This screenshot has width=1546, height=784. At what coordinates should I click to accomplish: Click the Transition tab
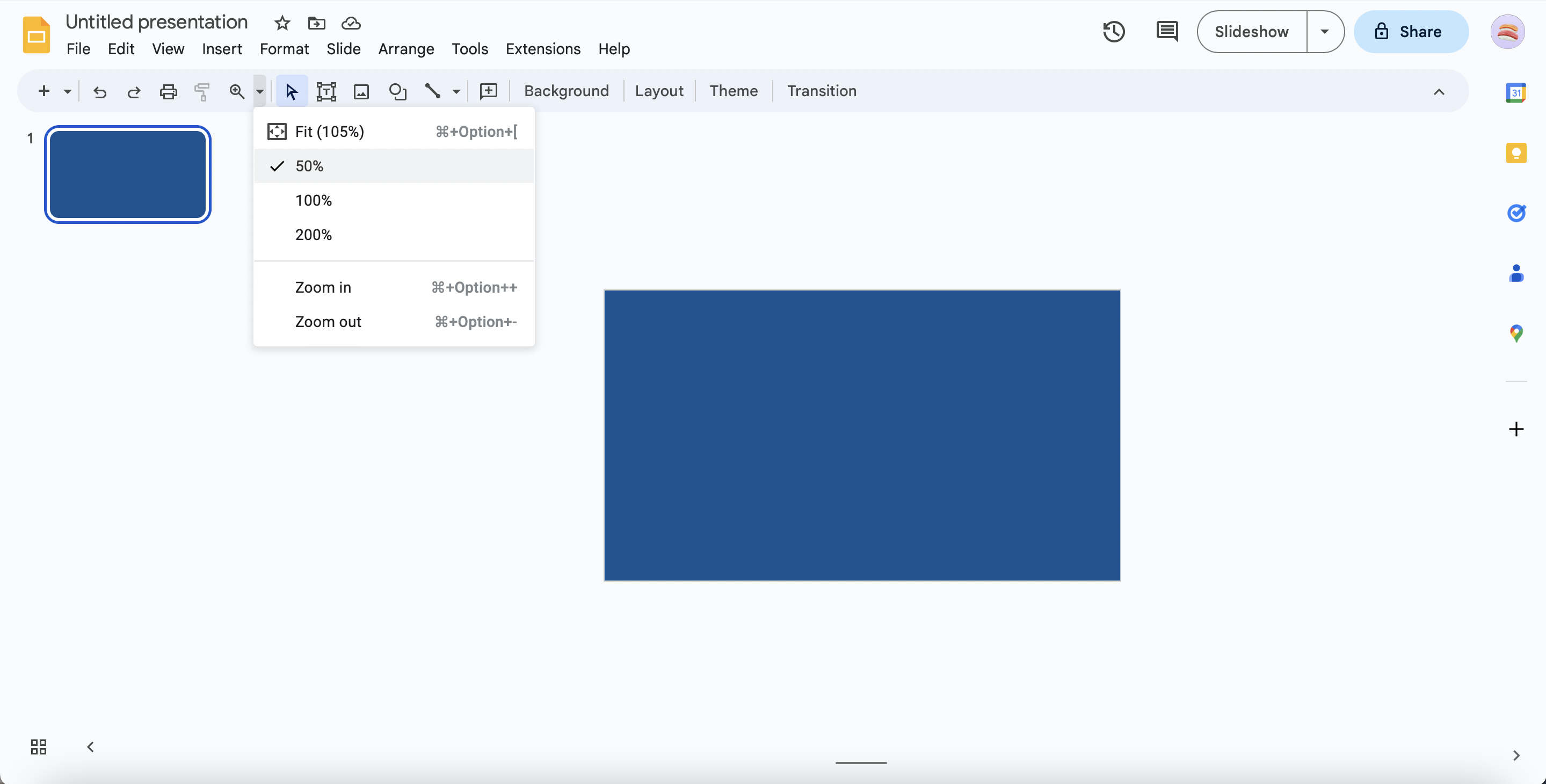(x=822, y=90)
